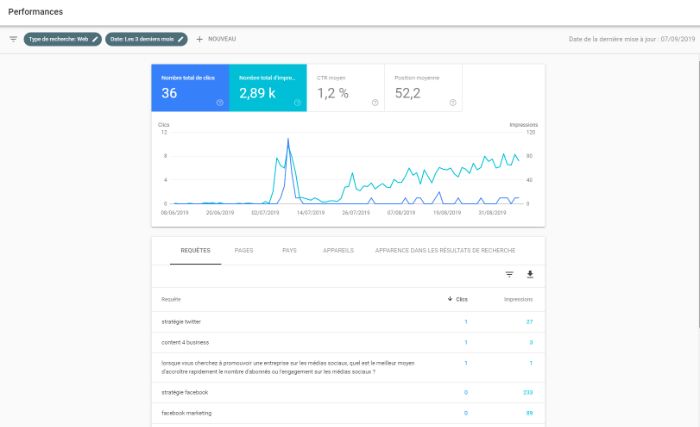Enable the 'Position moyenne' metric card
Image resolution: width=700 pixels, height=427 pixels.
tap(423, 88)
